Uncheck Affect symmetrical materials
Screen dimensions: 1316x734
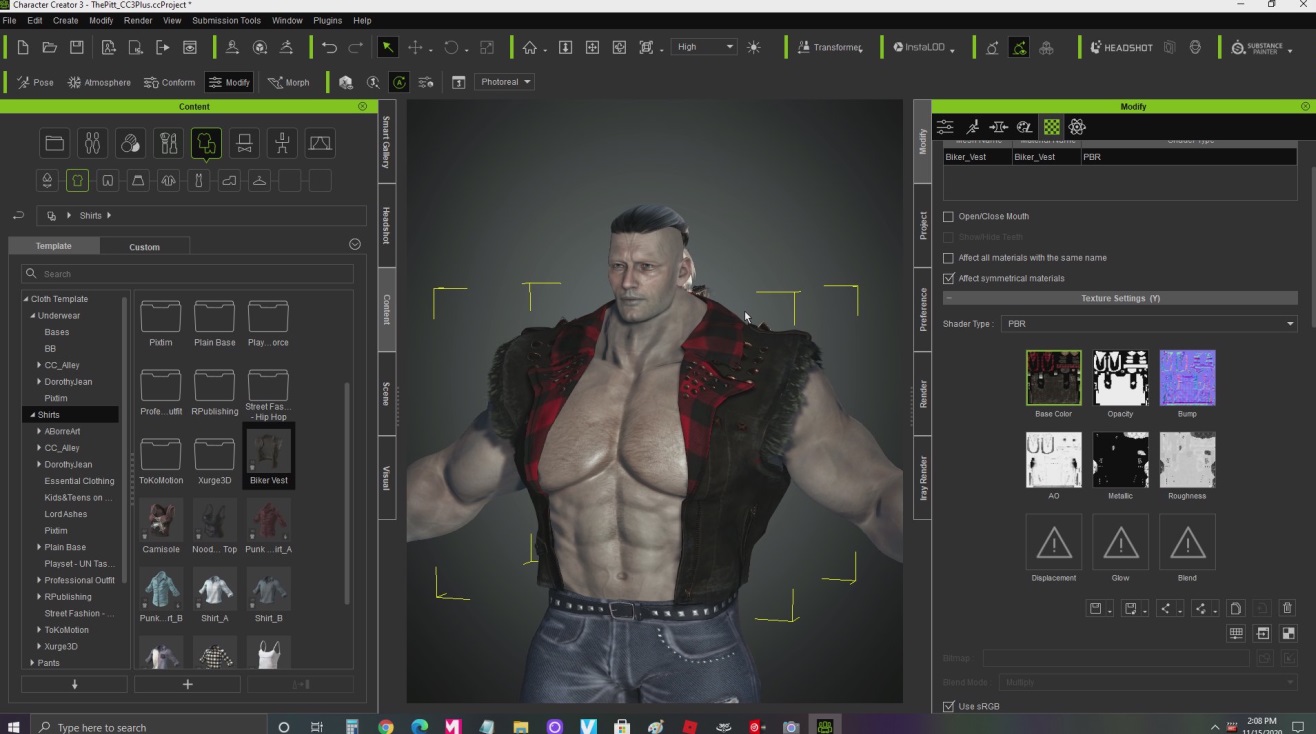(949, 278)
